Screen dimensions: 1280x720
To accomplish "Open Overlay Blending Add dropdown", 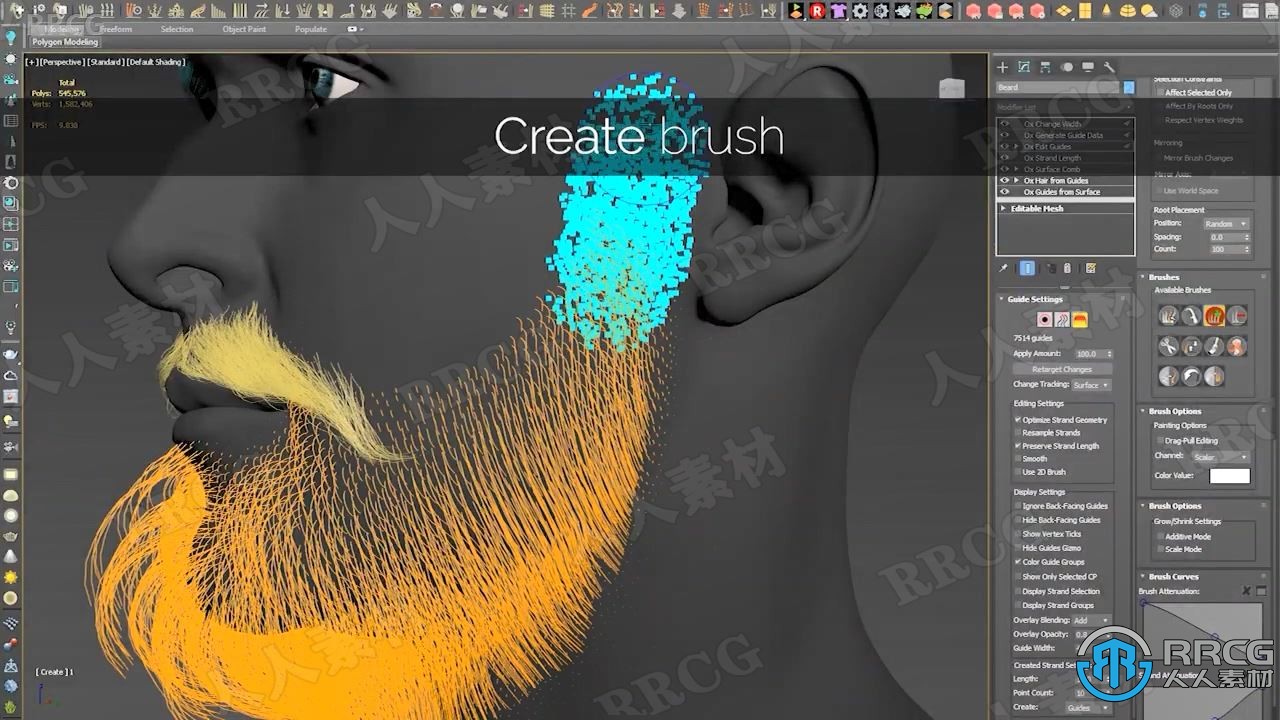I will pos(1090,620).
